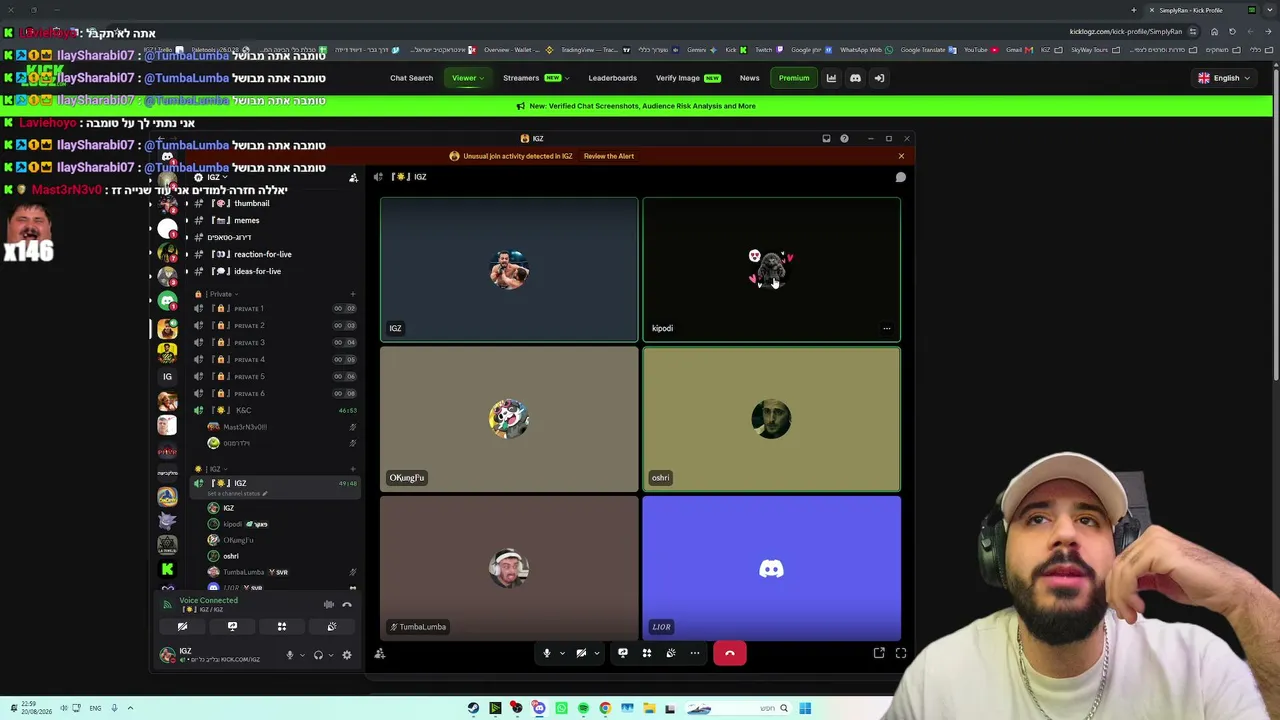Viewport: 1280px width, 720px height.
Task: Join the PRIVATE 1 voice channel
Action: pyautogui.click(x=275, y=309)
